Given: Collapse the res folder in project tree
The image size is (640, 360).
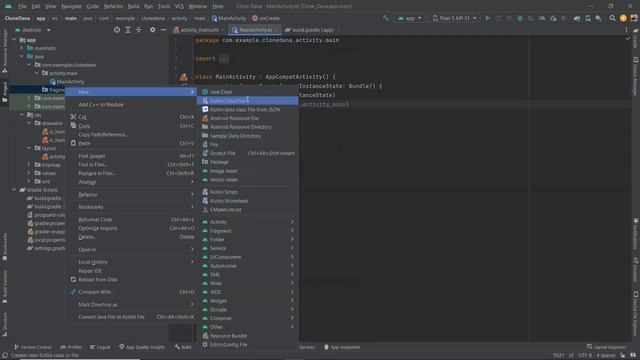Looking at the screenshot, I should tap(22, 115).
